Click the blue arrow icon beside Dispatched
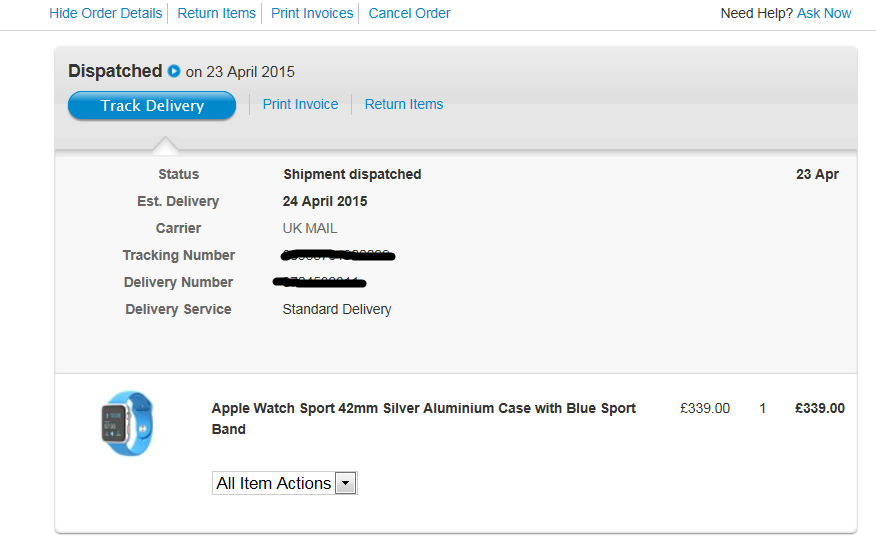The image size is (876, 549). (x=174, y=71)
